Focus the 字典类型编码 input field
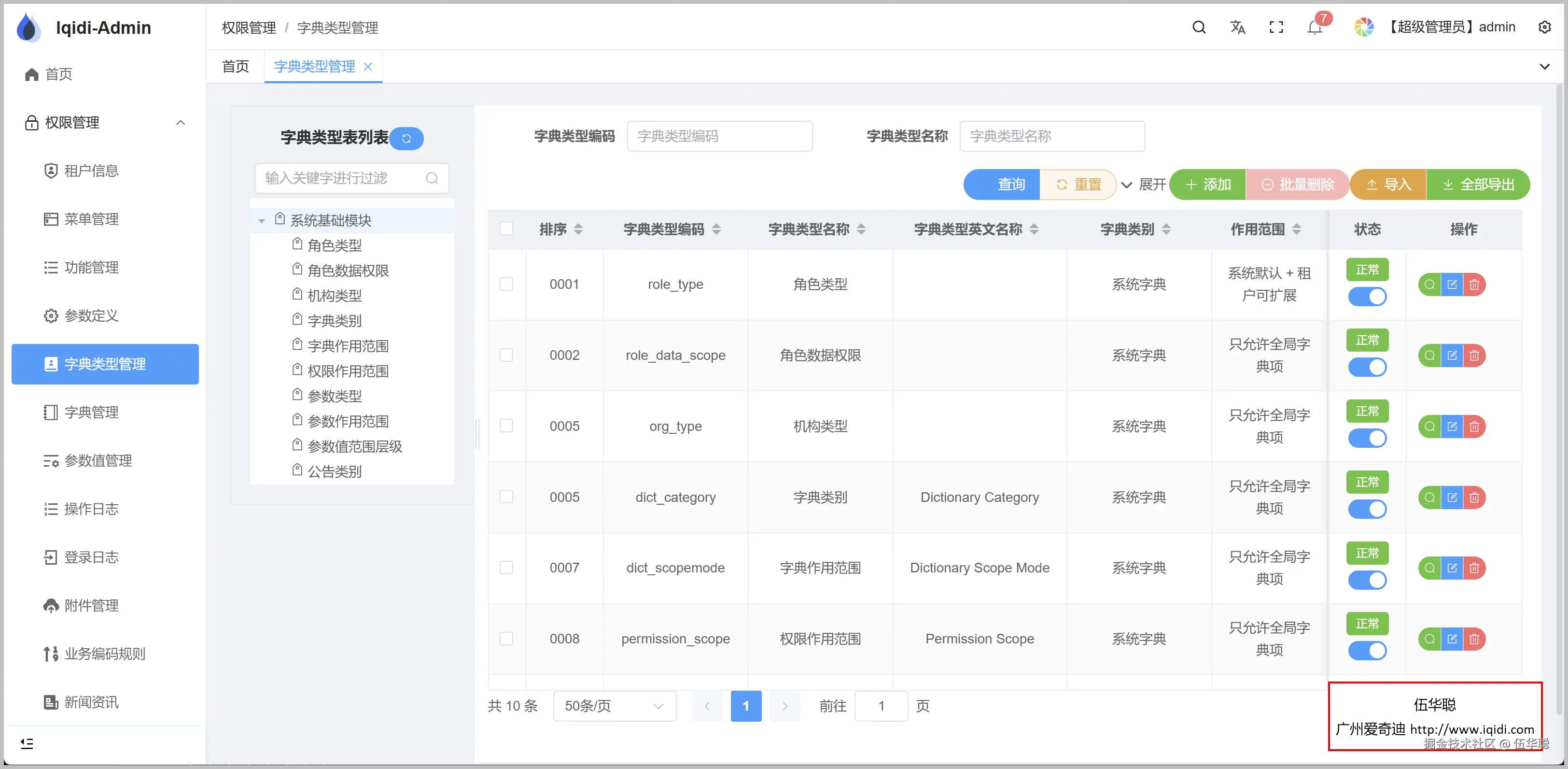 (x=719, y=136)
